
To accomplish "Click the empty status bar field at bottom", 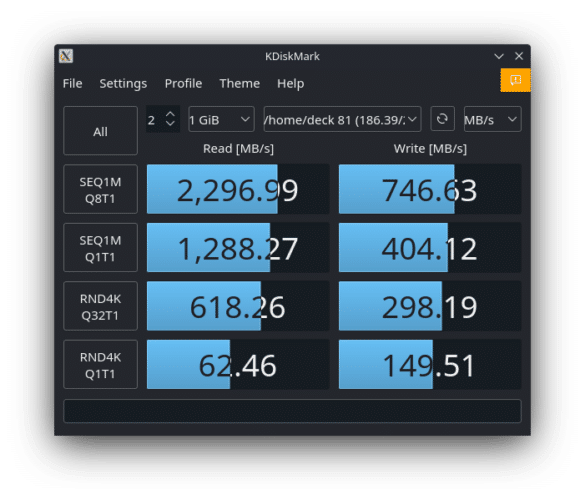I will (292, 411).
